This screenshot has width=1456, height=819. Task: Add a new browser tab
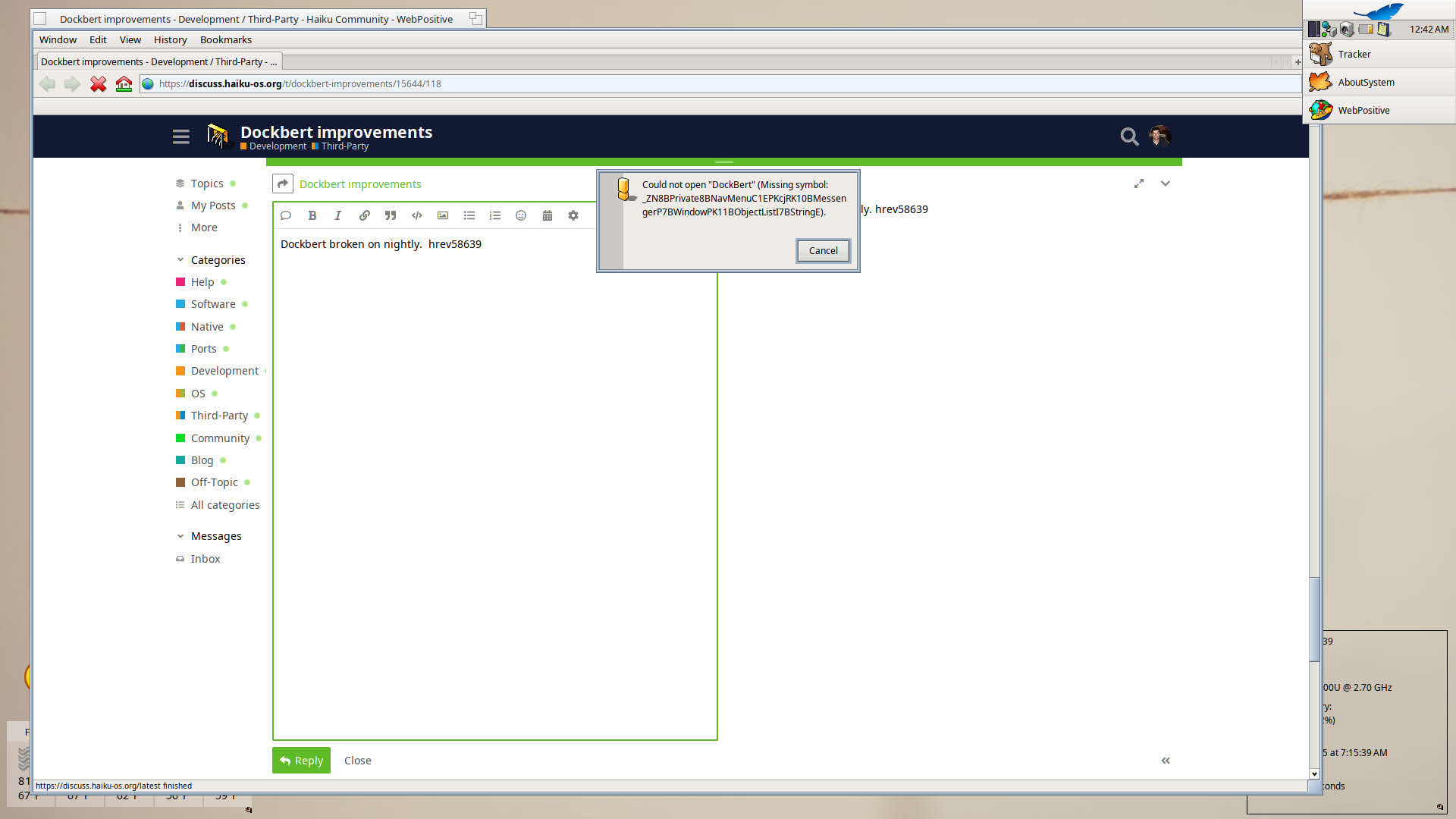tap(1298, 62)
